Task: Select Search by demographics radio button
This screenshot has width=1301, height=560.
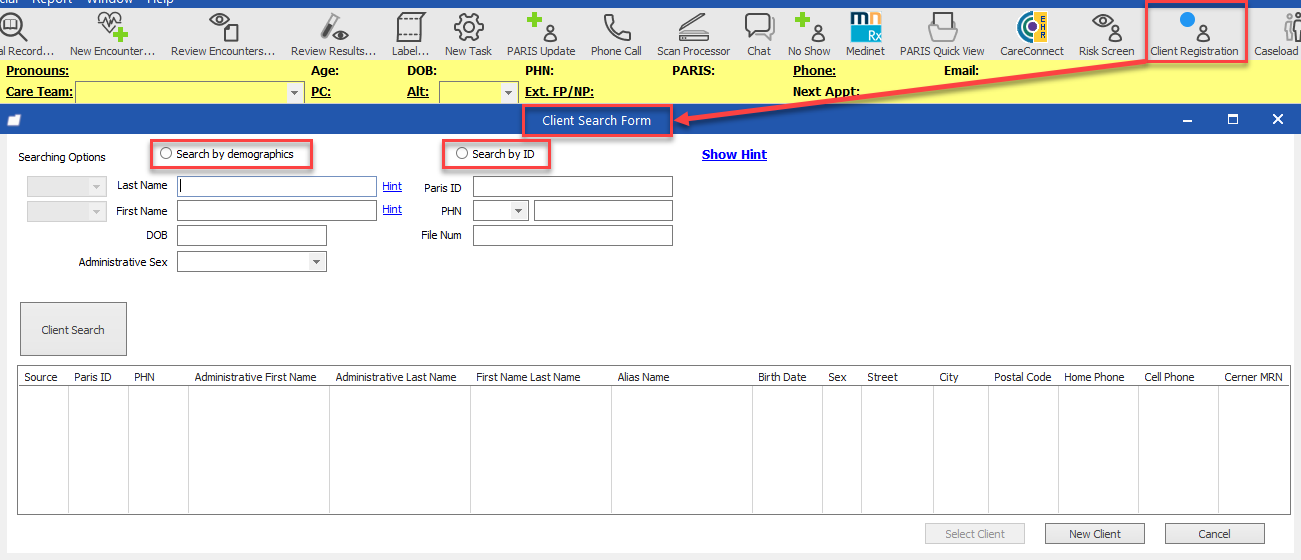Action: click(166, 154)
